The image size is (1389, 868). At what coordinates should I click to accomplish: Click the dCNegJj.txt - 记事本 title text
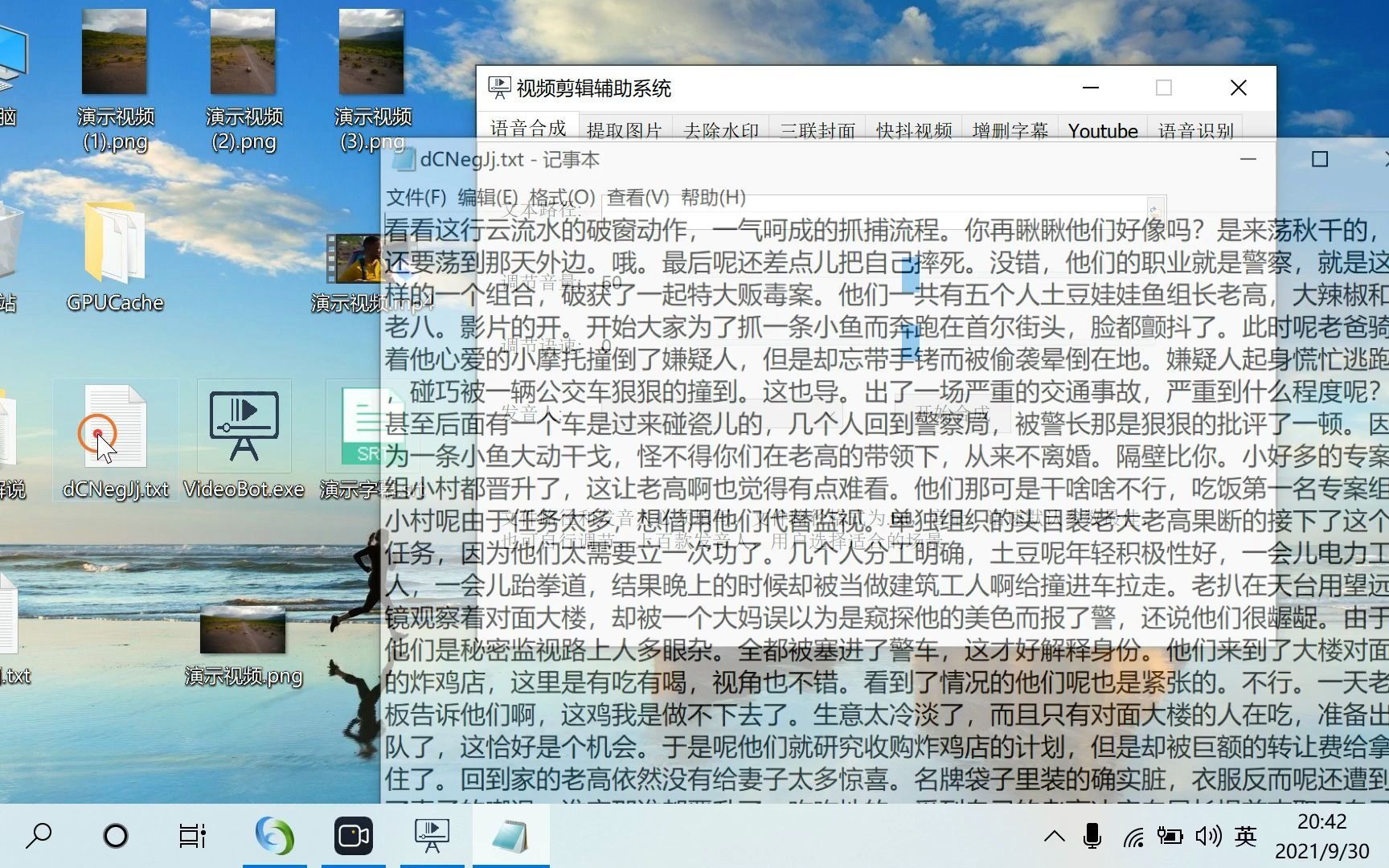[x=510, y=159]
